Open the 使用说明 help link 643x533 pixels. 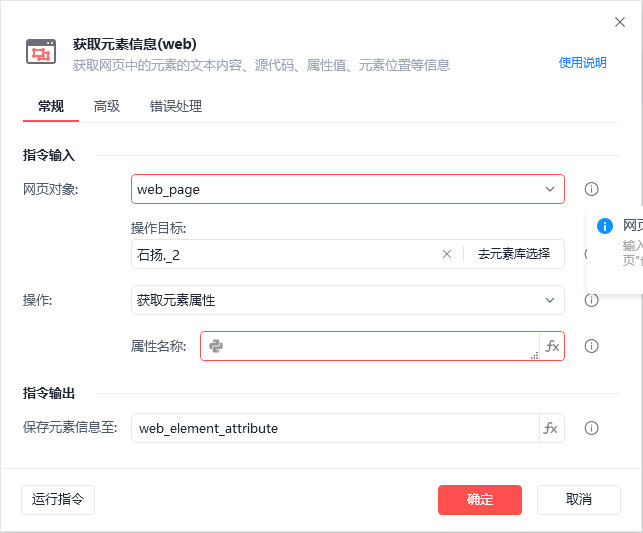point(582,63)
